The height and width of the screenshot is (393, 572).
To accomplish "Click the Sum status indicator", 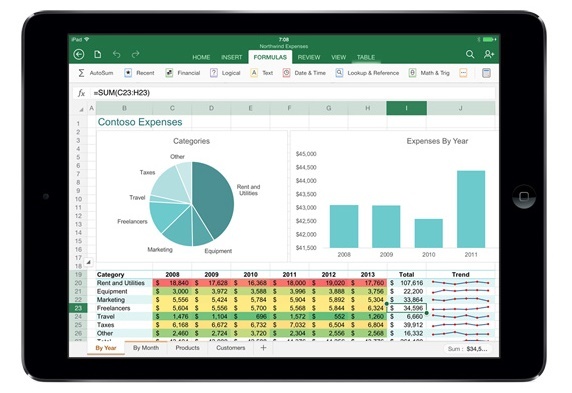I will pos(468,349).
